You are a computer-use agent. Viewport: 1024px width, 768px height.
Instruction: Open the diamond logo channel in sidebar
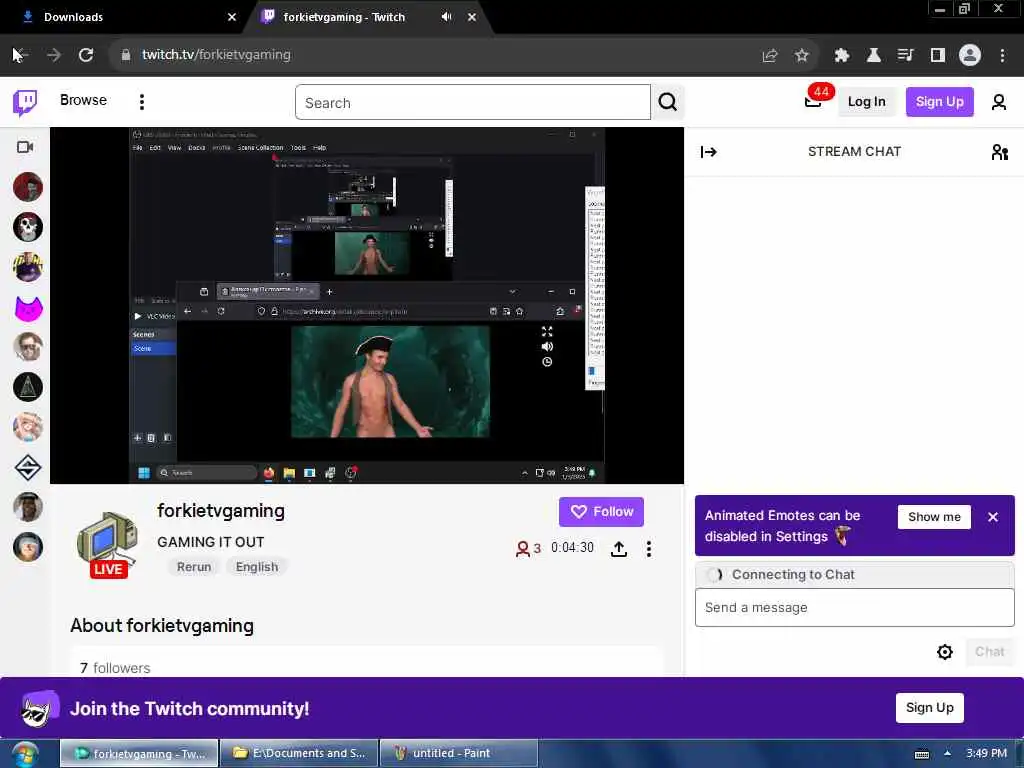[x=28, y=468]
